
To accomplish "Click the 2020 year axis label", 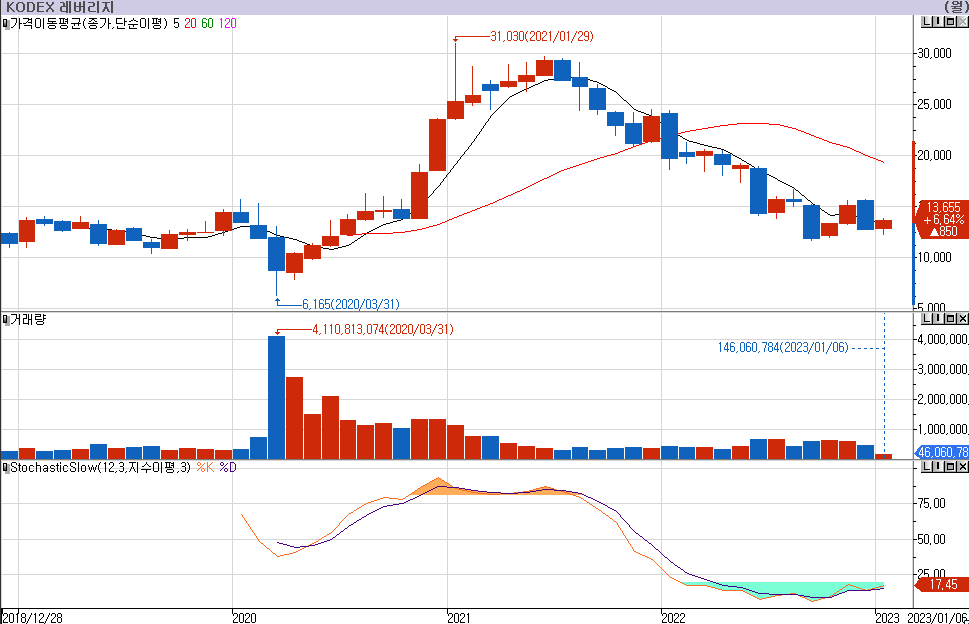I will (x=245, y=618).
